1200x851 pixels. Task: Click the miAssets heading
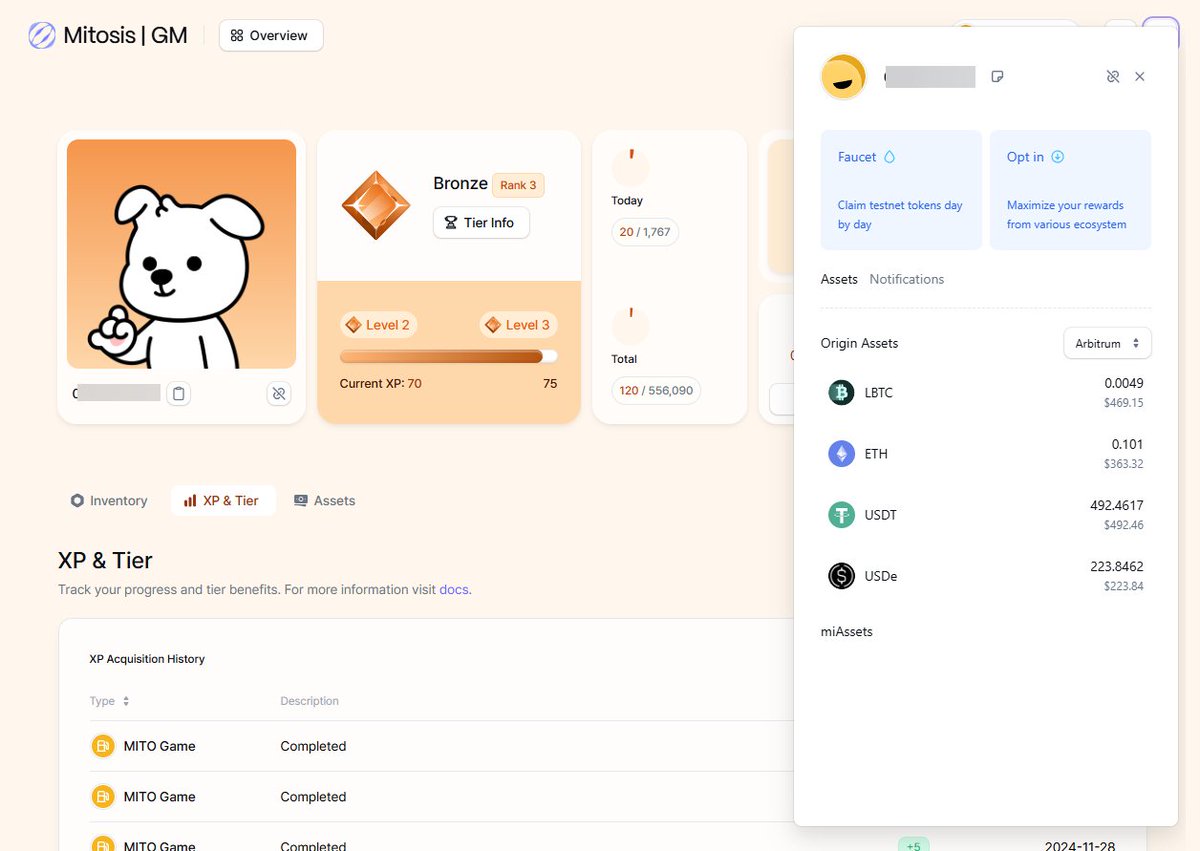coord(846,632)
